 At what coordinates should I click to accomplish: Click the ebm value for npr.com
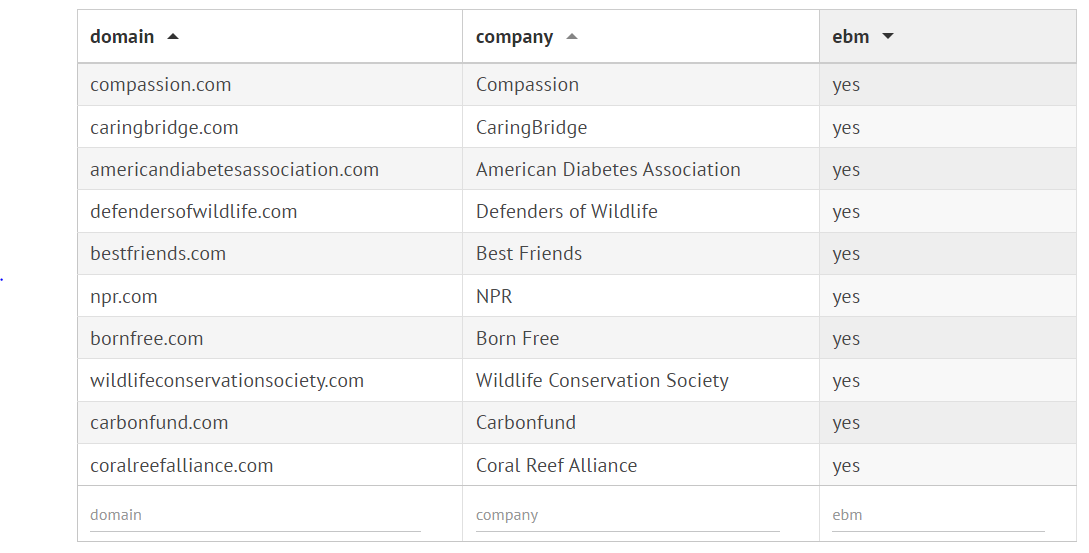point(846,297)
